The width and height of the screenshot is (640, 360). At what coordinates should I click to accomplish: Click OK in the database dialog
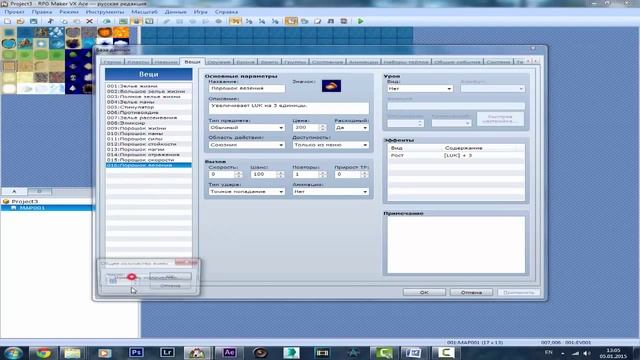click(x=424, y=292)
